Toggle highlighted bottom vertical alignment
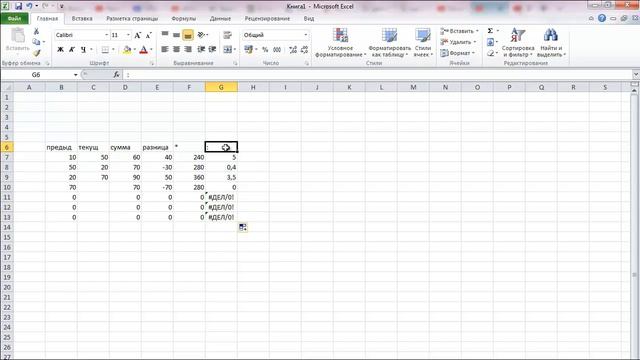 point(188,35)
